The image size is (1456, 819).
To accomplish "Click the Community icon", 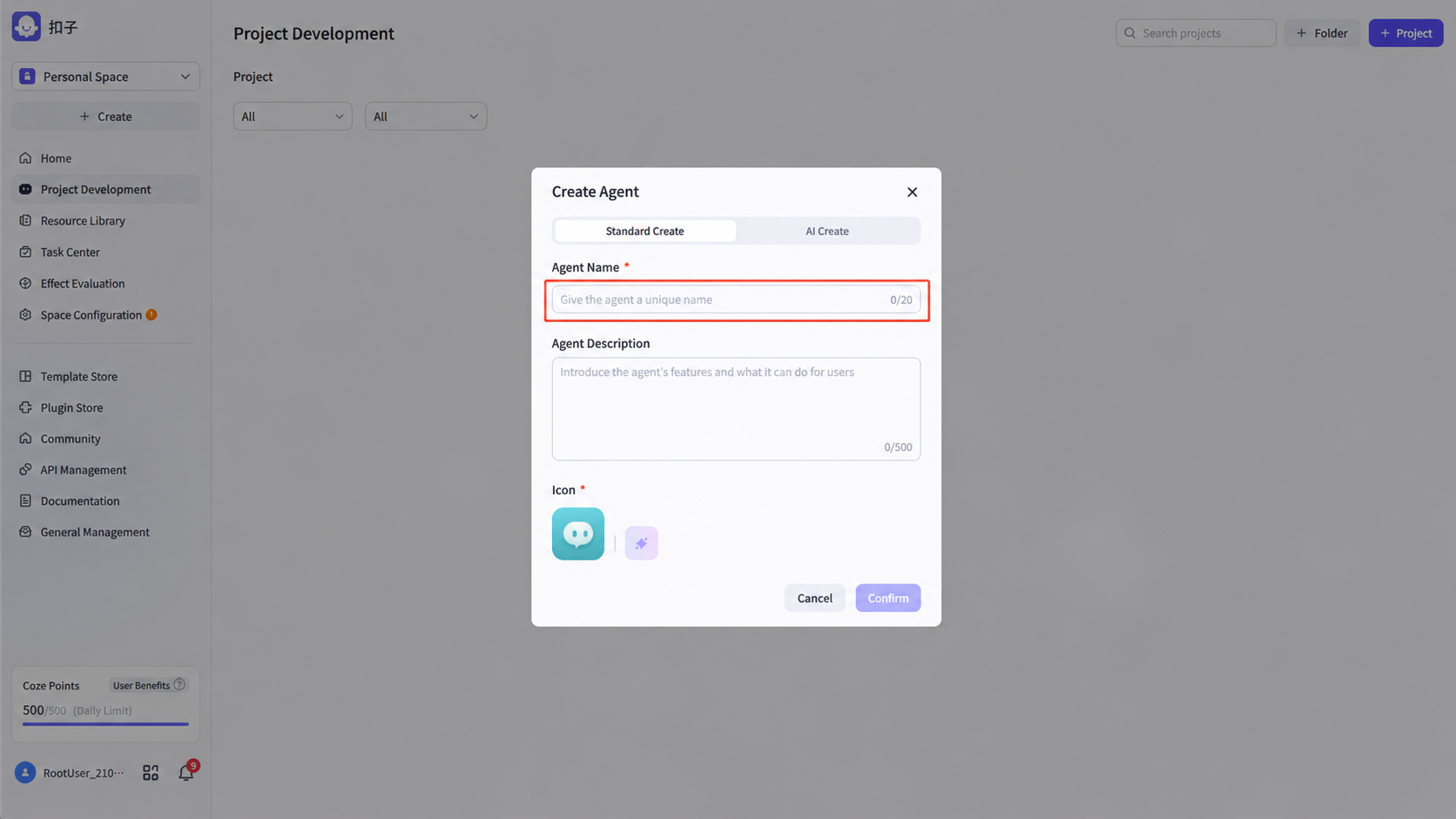I will [25, 439].
